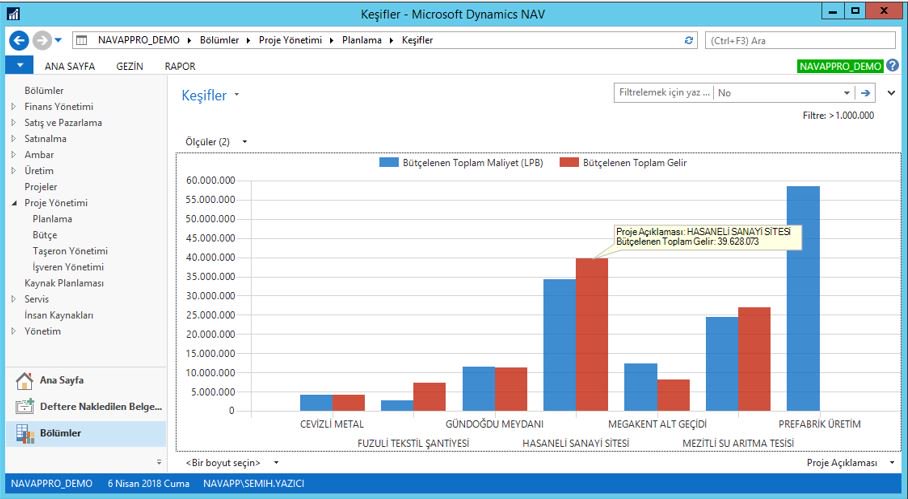Click the red HASANELİ SANAYİ SİTESİ bar
The height and width of the screenshot is (499, 908).
pos(592,335)
